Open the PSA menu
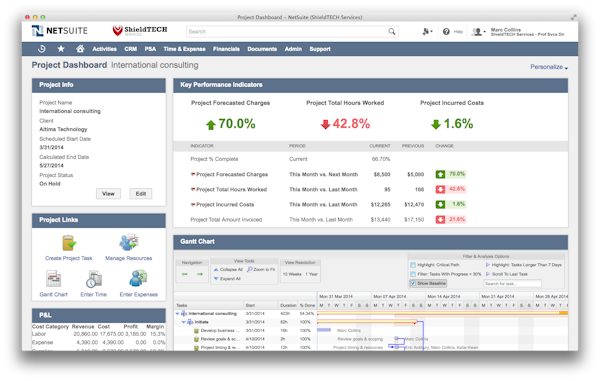The height and width of the screenshot is (381, 600). (x=150, y=49)
